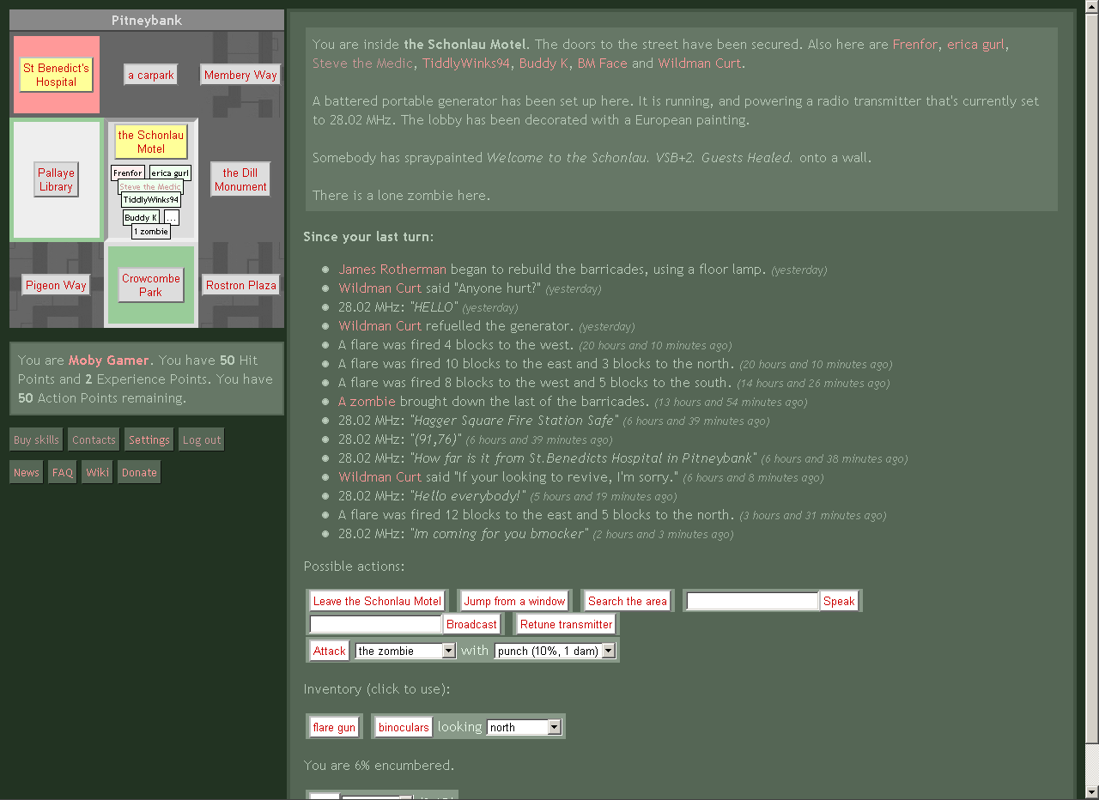The image size is (1099, 800).
Task: Select the Rostron Plaza map square
Action: coord(240,285)
